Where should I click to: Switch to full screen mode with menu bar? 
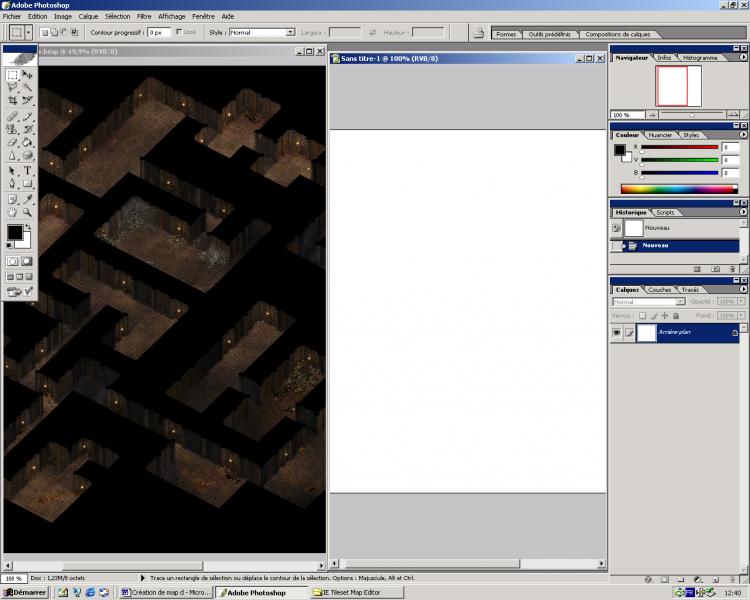pos(20,277)
